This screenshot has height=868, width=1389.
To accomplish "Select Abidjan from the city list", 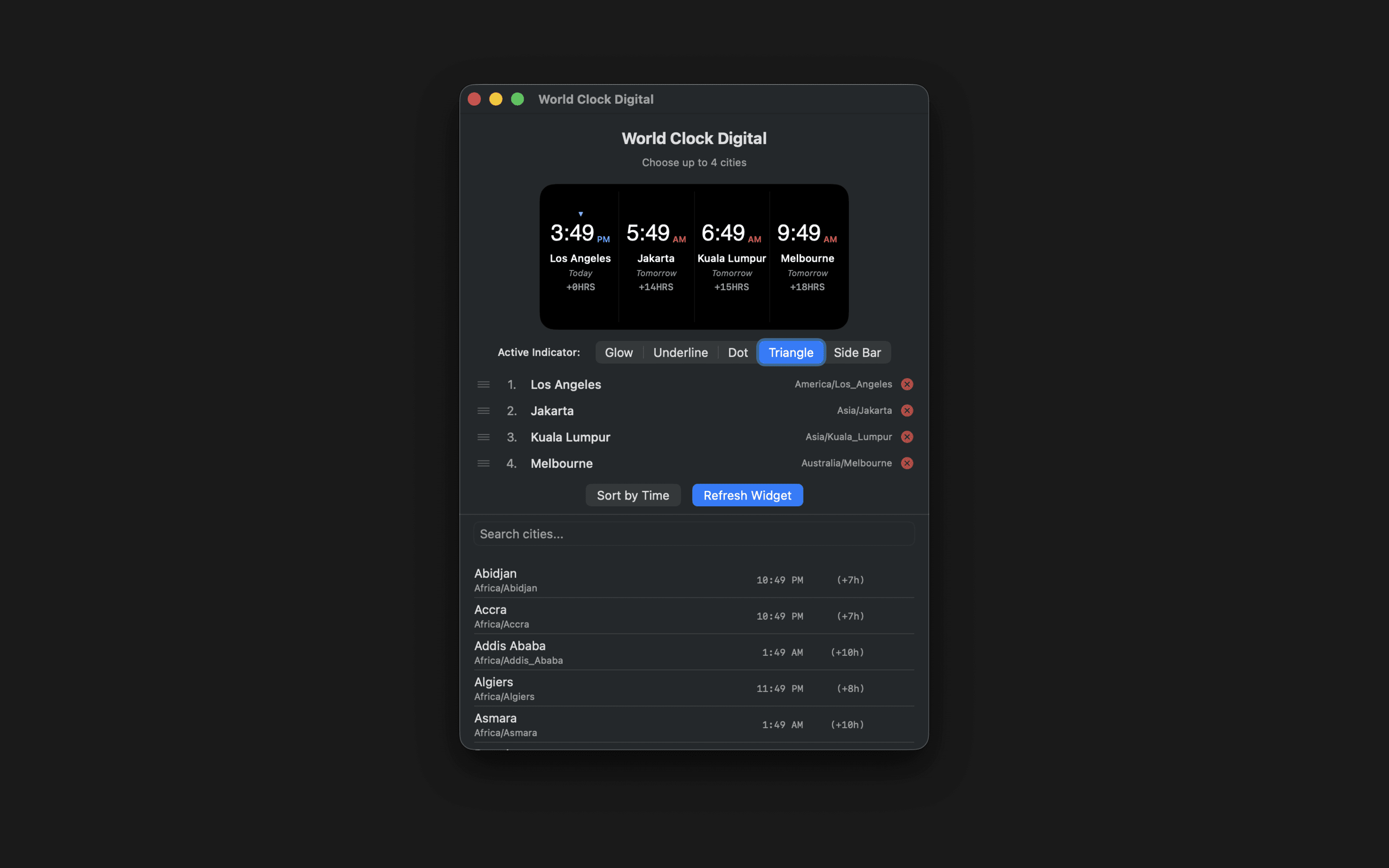I will (631, 579).
